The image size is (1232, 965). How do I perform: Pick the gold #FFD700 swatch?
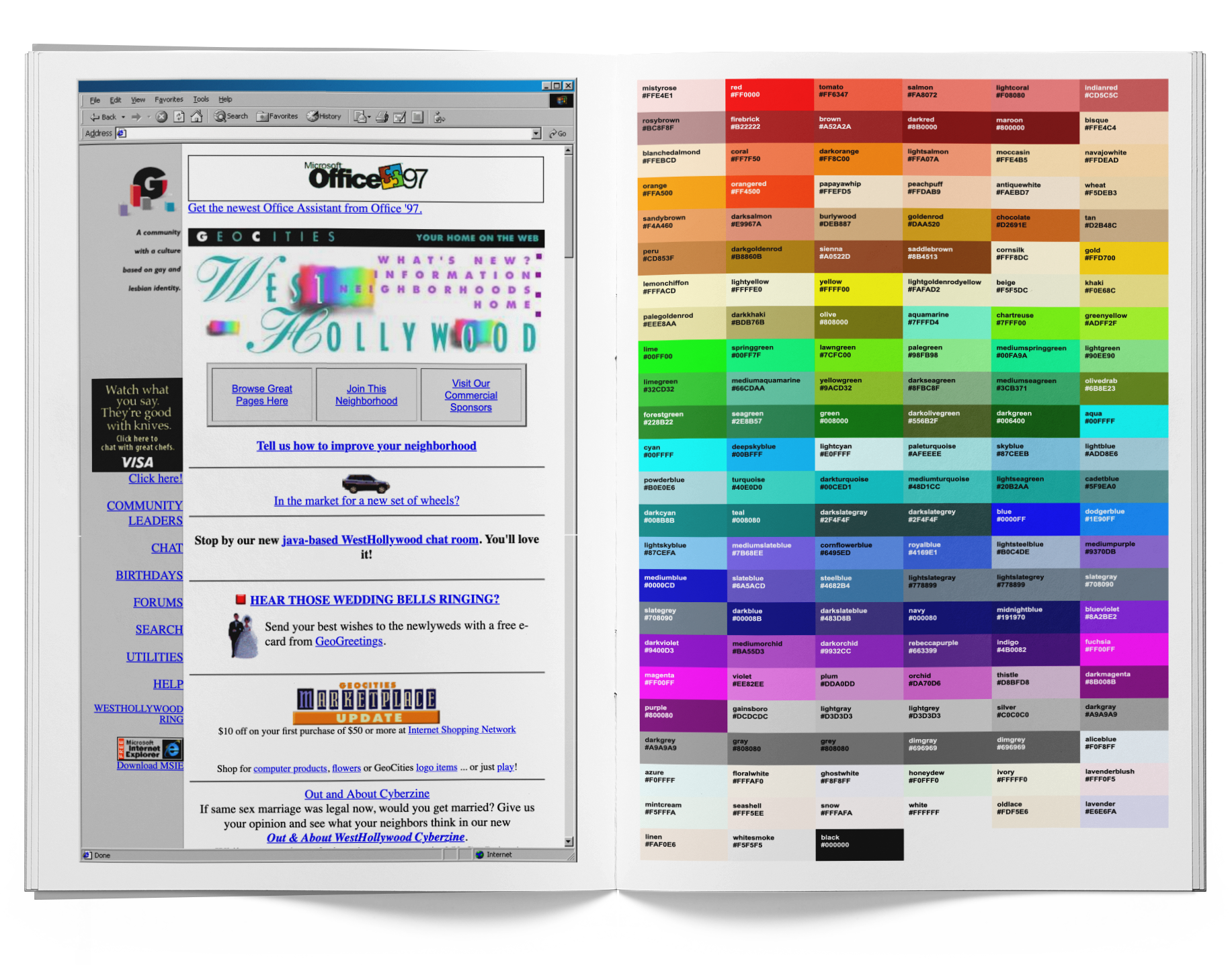[1124, 257]
